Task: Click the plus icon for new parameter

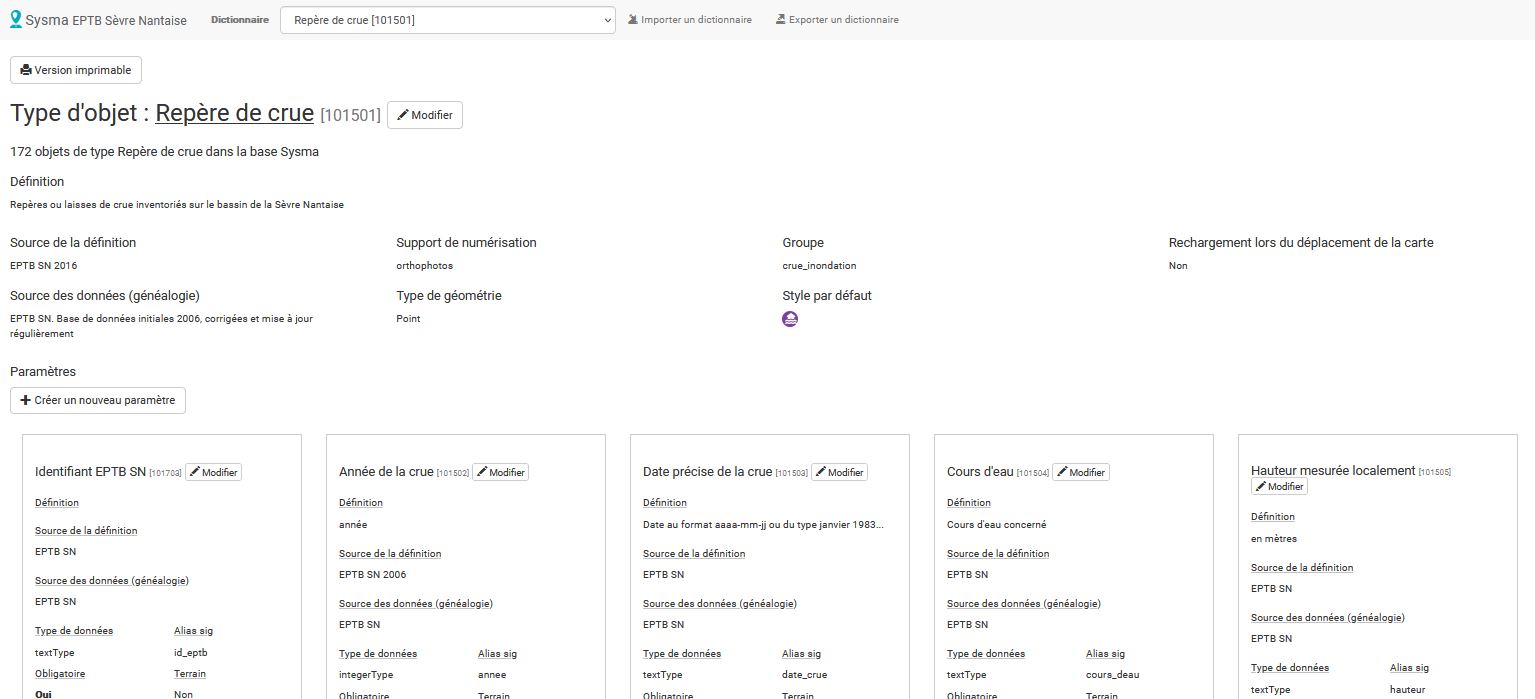Action: [x=26, y=400]
